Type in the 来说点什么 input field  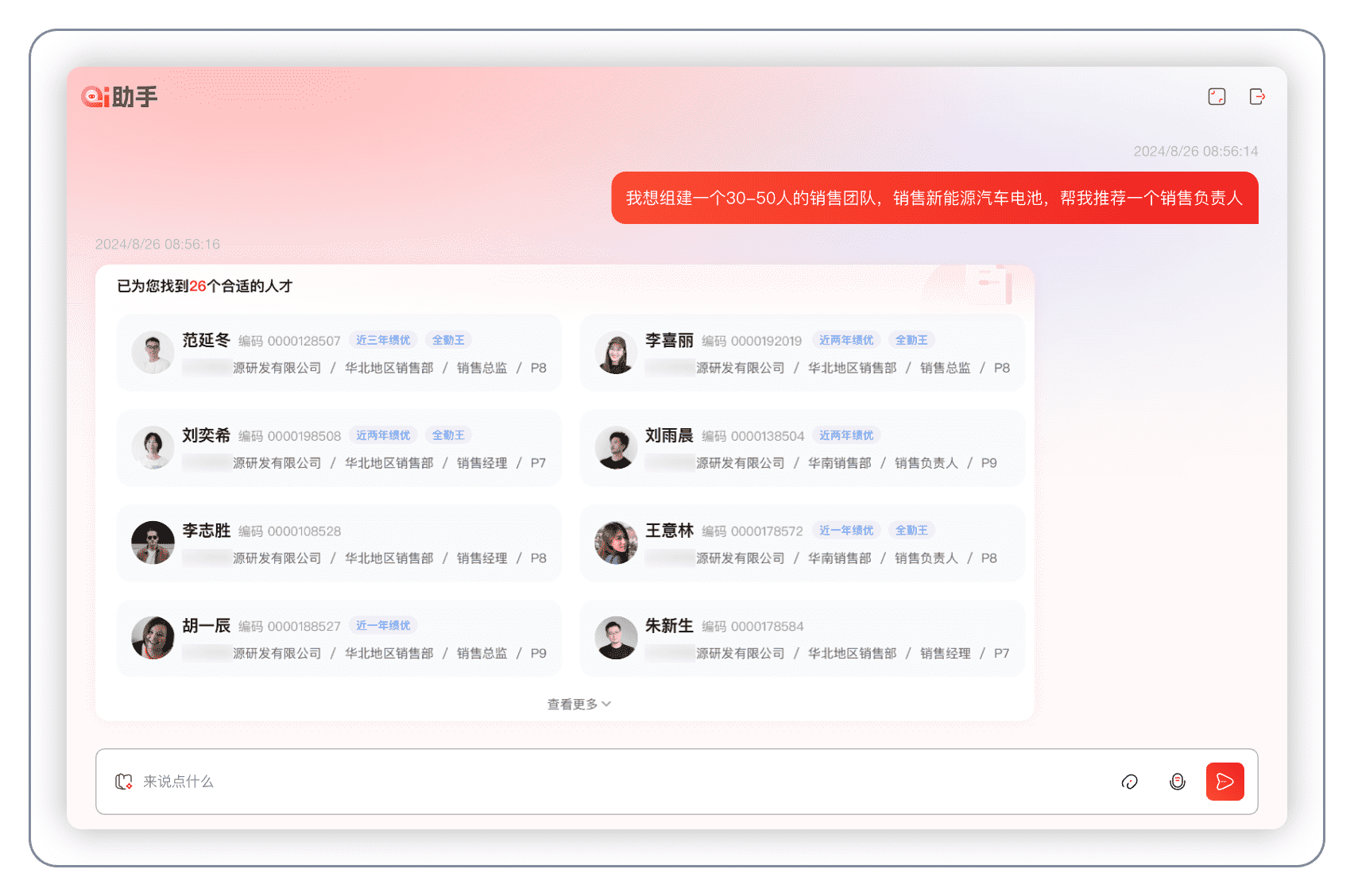[620, 782]
